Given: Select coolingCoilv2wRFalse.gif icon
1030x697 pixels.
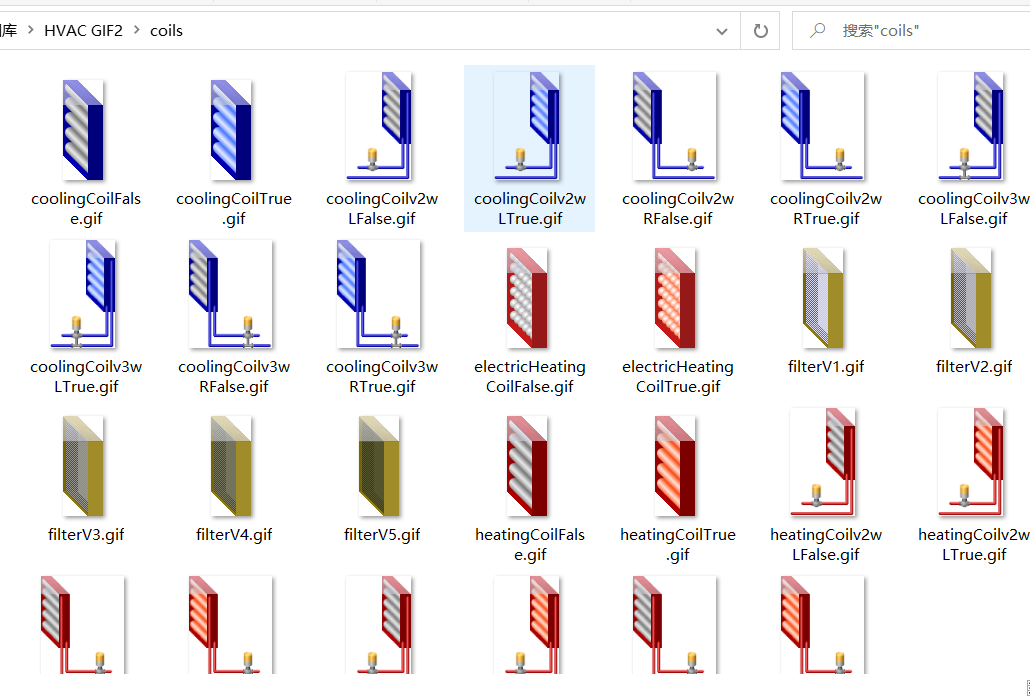Looking at the screenshot, I should point(674,125).
